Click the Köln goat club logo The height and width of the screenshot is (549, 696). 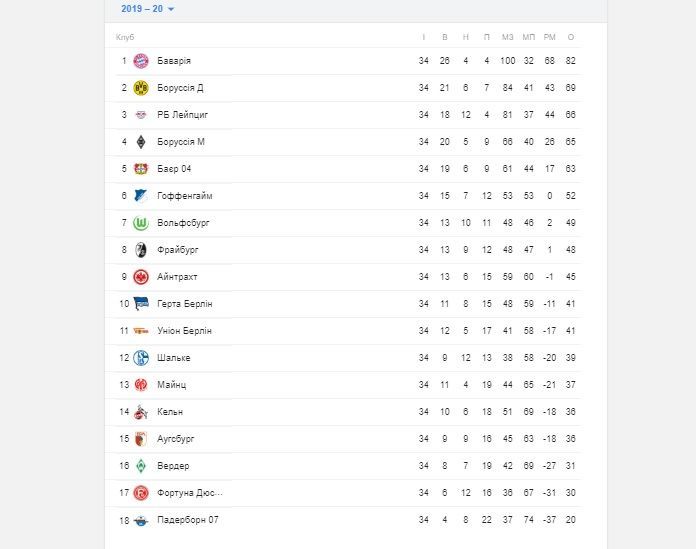pos(141,412)
